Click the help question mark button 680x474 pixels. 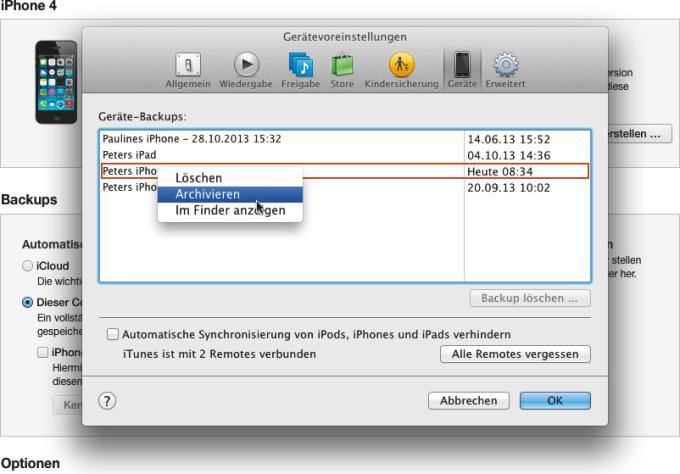107,401
